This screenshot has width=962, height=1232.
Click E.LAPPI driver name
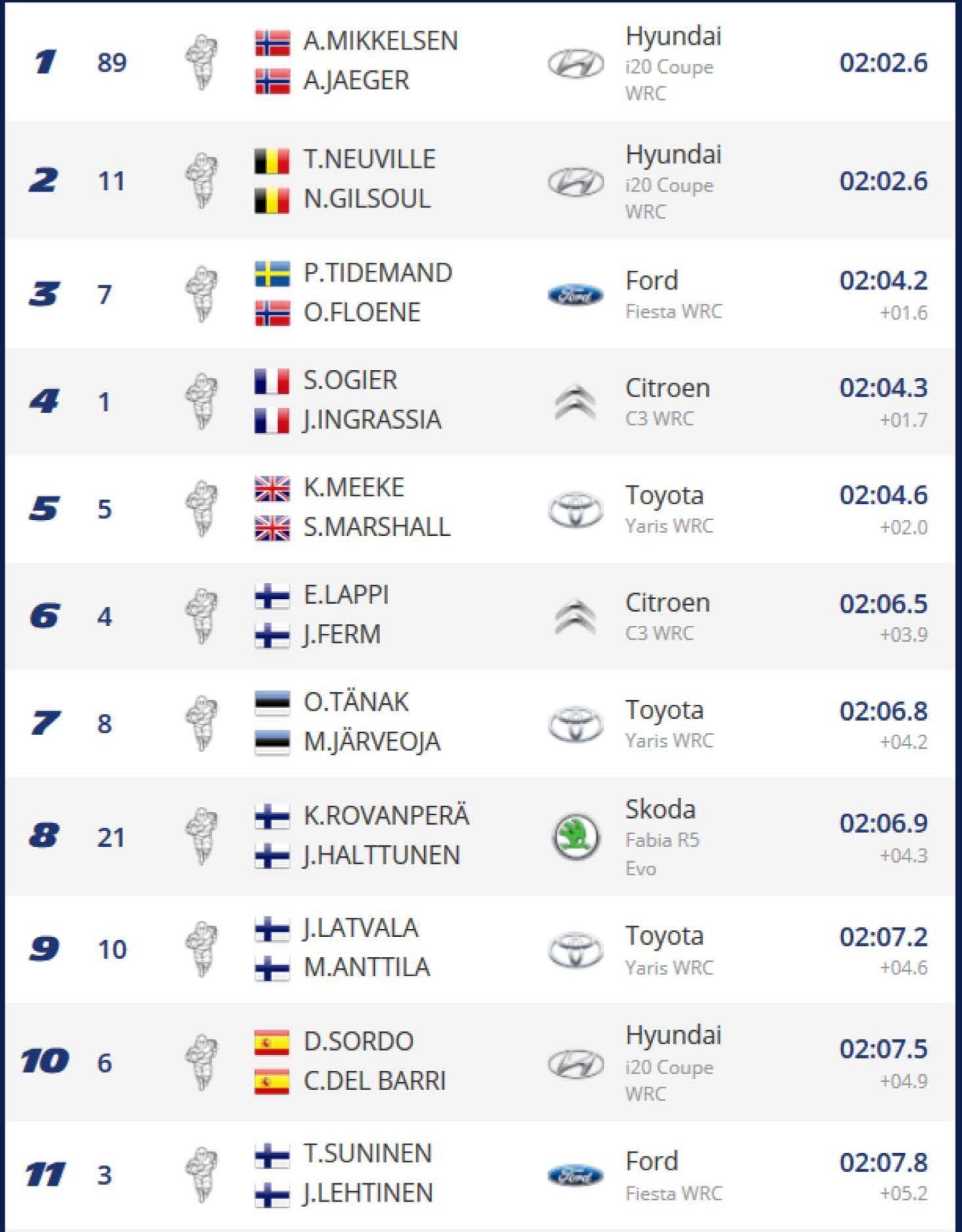tap(346, 595)
